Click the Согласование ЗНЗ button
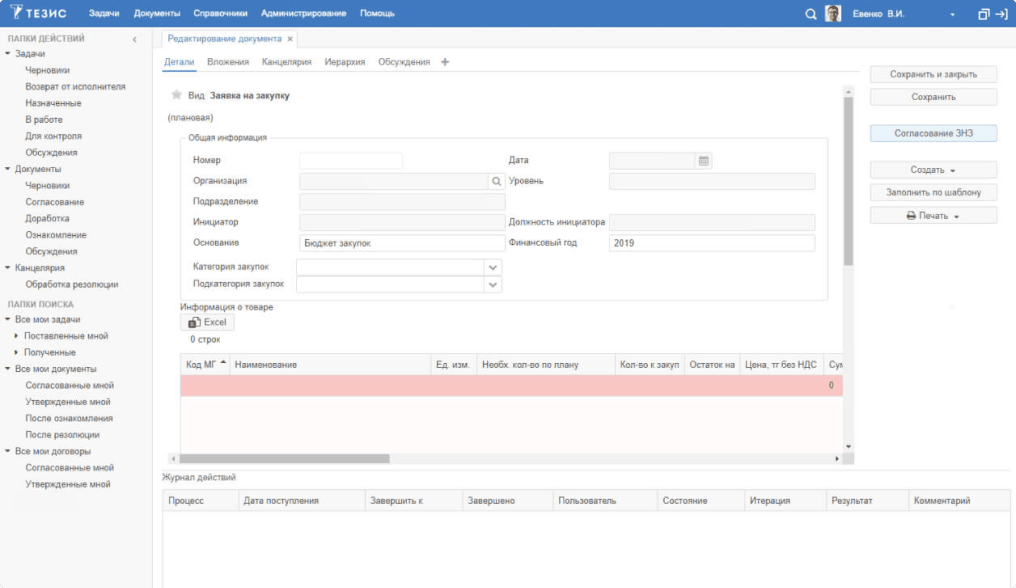 (933, 133)
